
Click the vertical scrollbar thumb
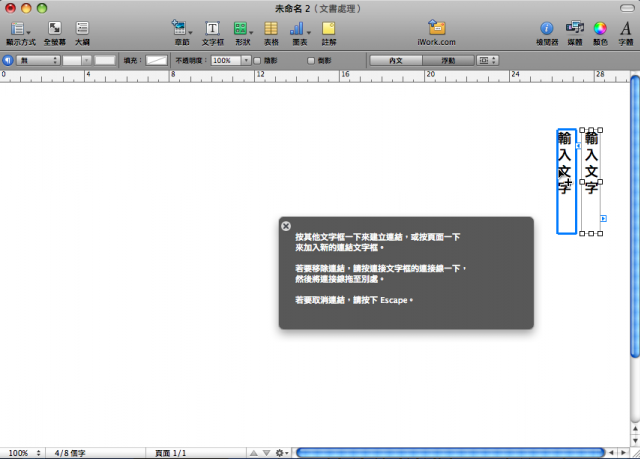point(635,216)
